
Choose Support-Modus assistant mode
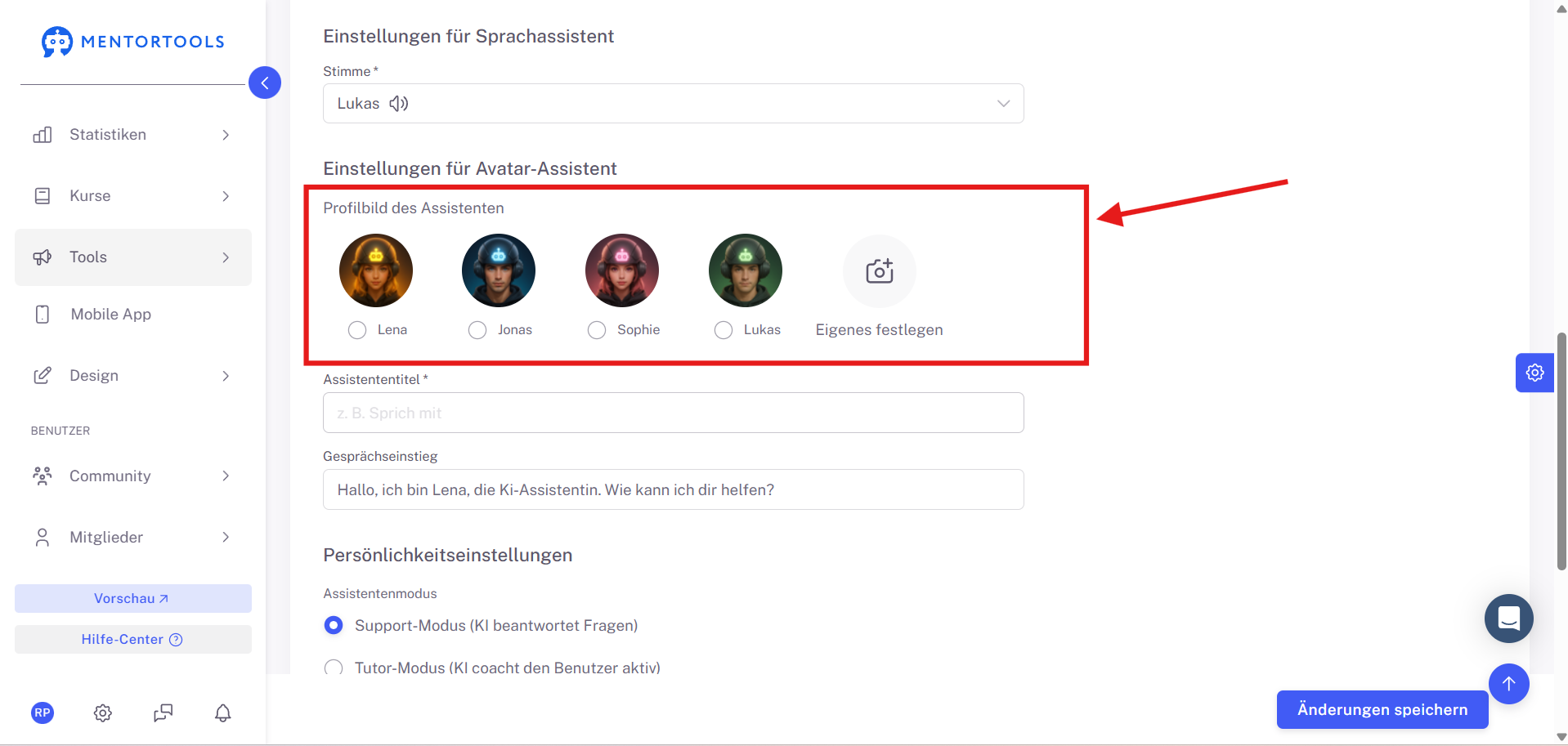334,625
